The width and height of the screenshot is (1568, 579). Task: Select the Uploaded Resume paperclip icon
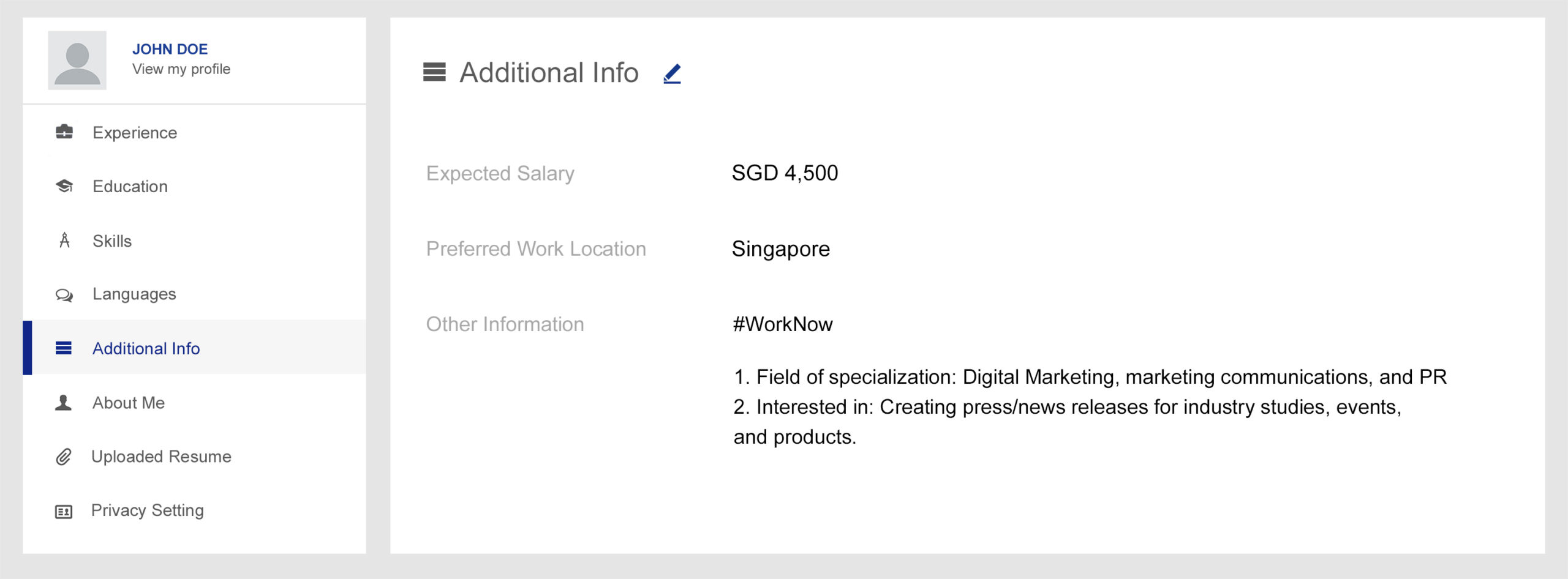(x=64, y=456)
